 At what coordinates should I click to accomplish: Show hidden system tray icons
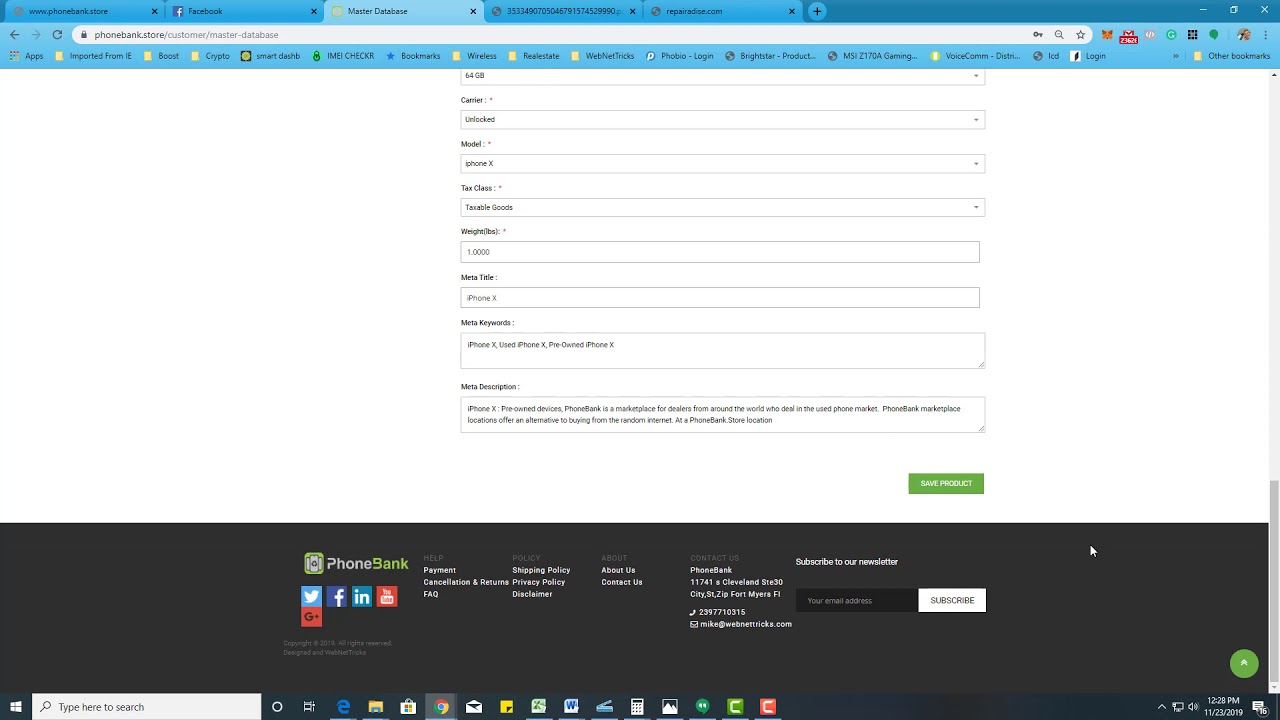click(x=1161, y=707)
